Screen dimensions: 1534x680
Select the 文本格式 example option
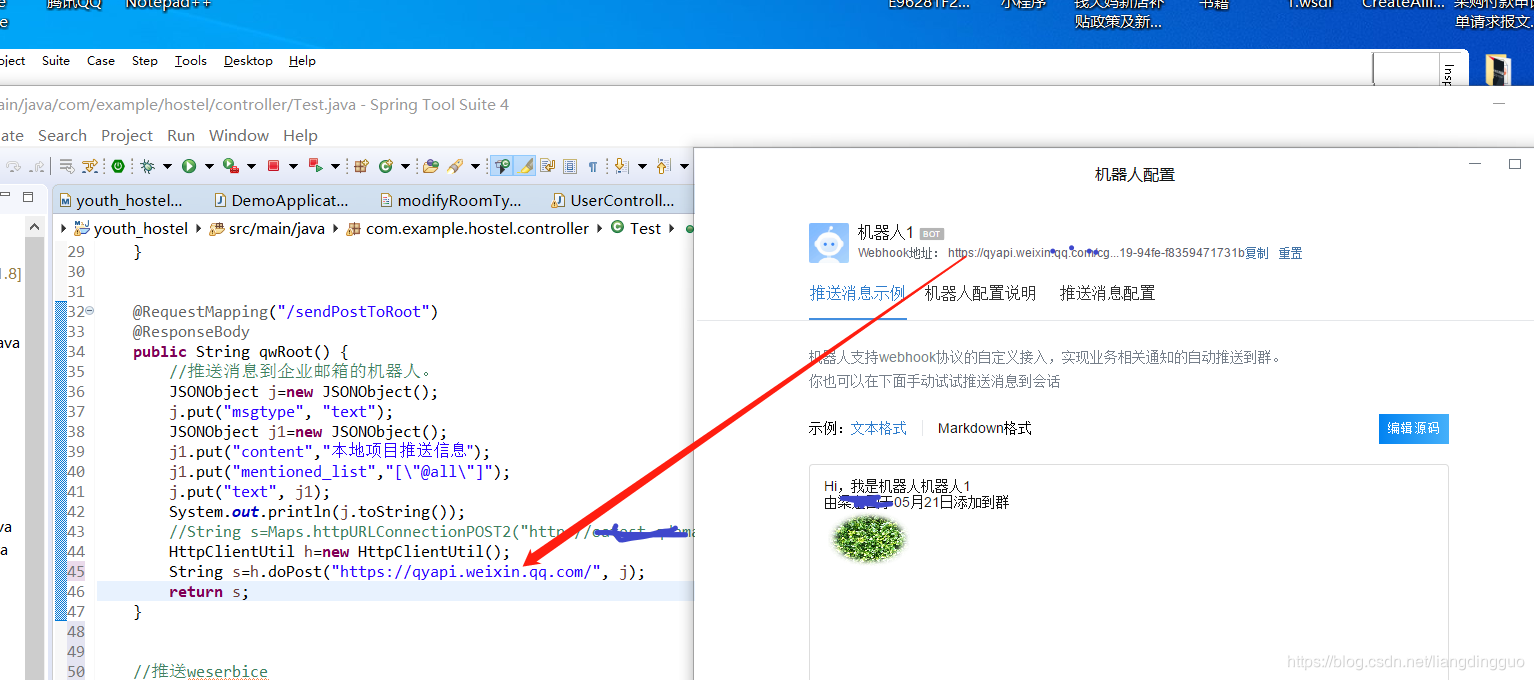point(878,427)
